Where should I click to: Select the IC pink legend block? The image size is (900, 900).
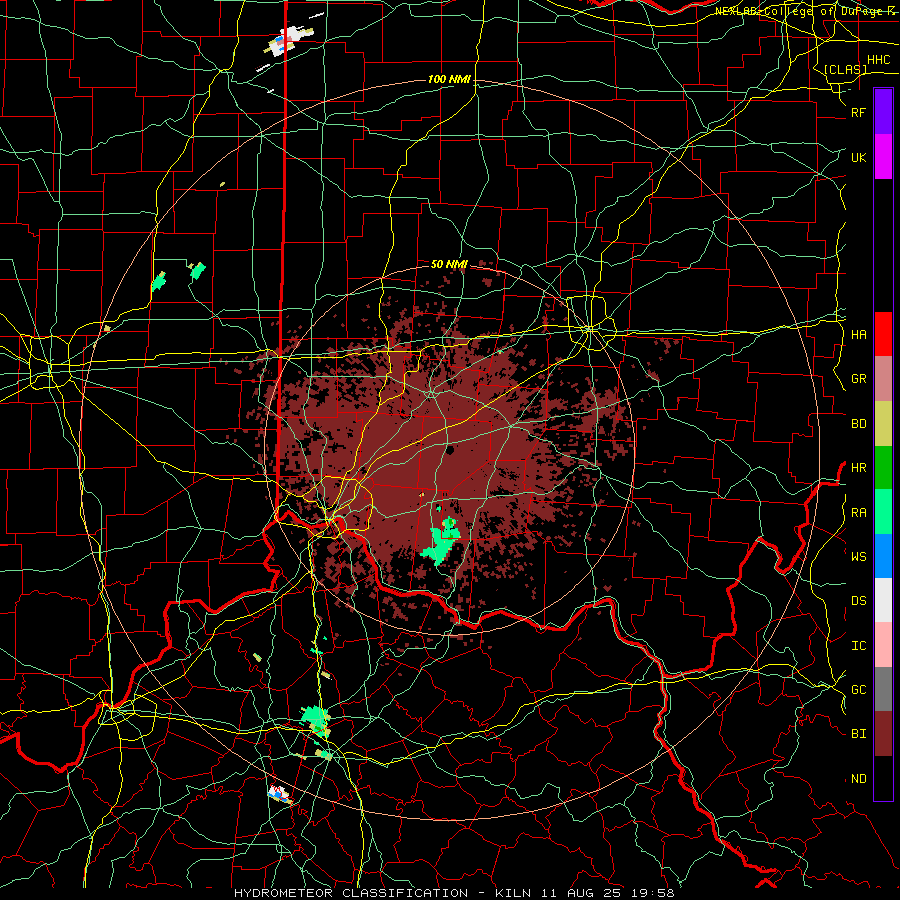pos(883,645)
